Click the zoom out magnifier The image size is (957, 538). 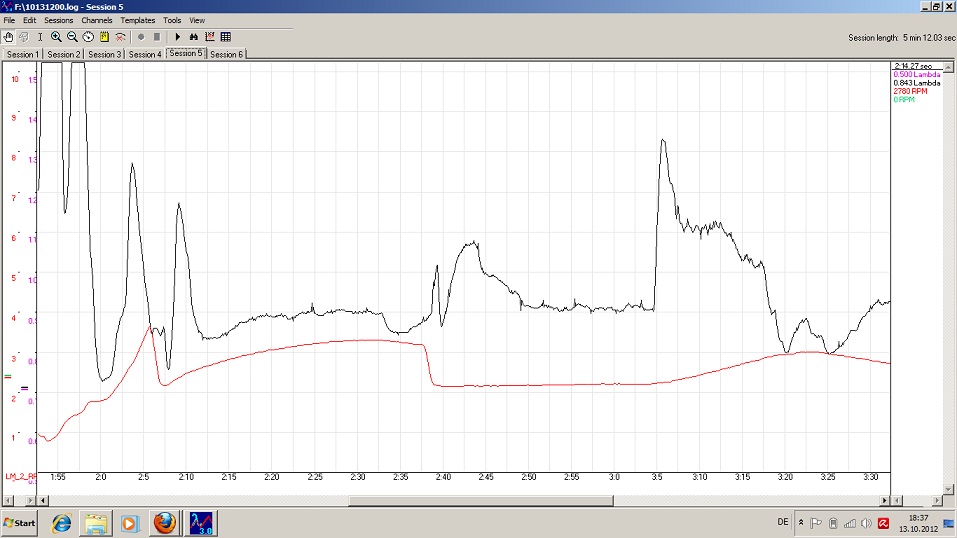(72, 37)
